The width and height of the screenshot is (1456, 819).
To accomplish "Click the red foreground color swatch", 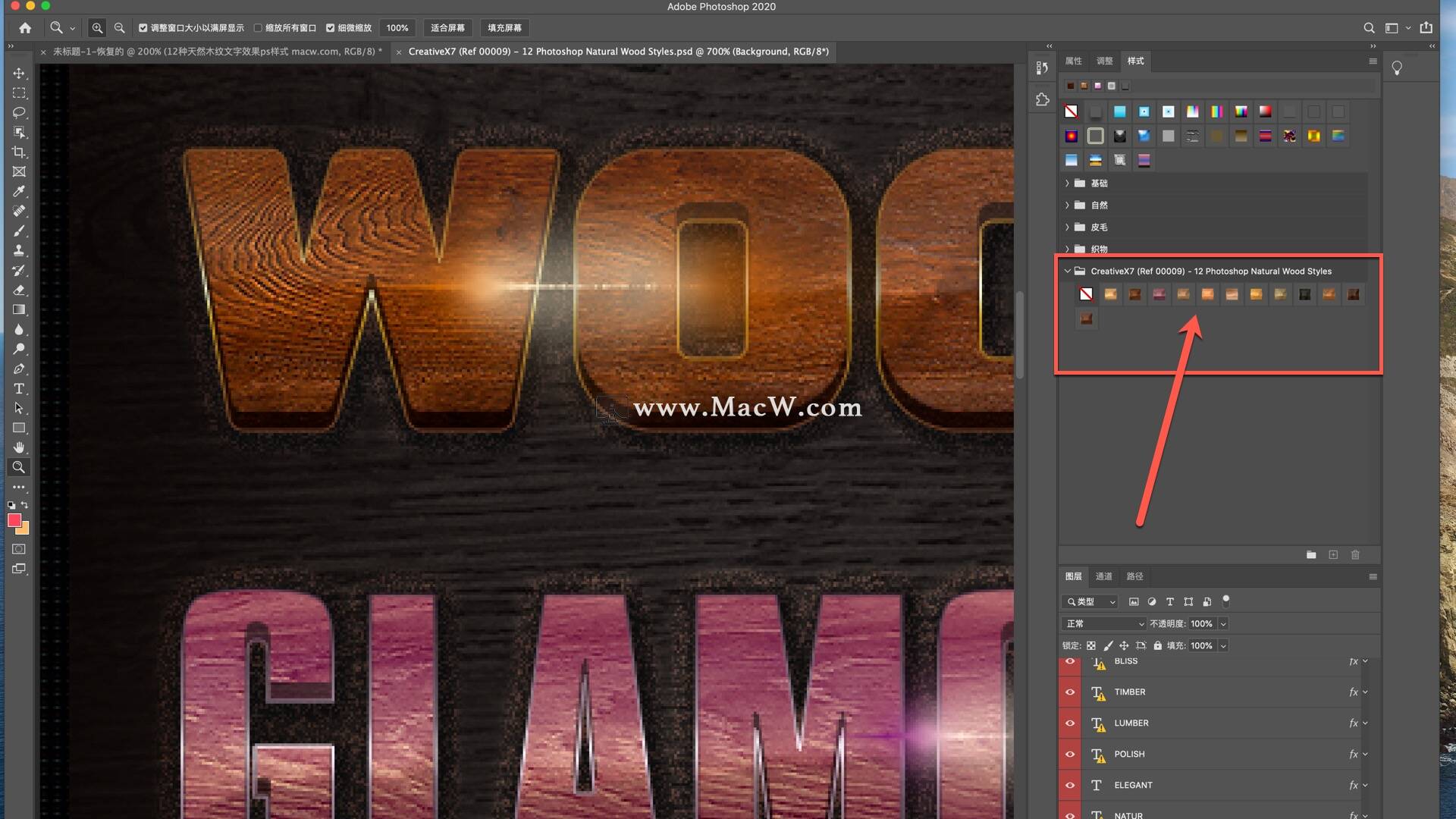I will click(x=14, y=520).
